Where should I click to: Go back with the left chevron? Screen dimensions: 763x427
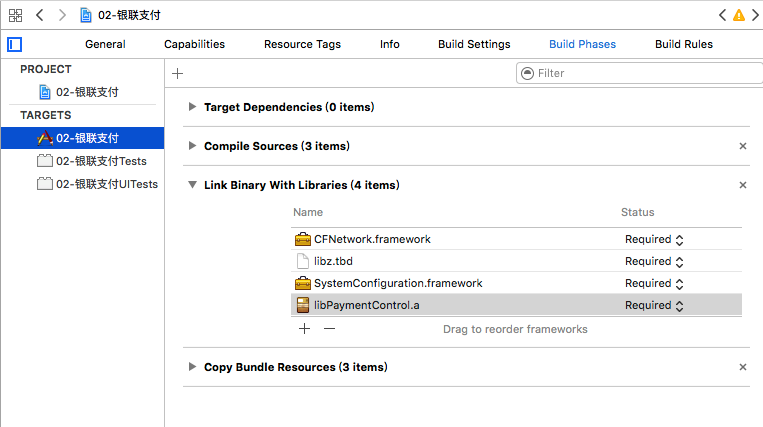[40, 15]
